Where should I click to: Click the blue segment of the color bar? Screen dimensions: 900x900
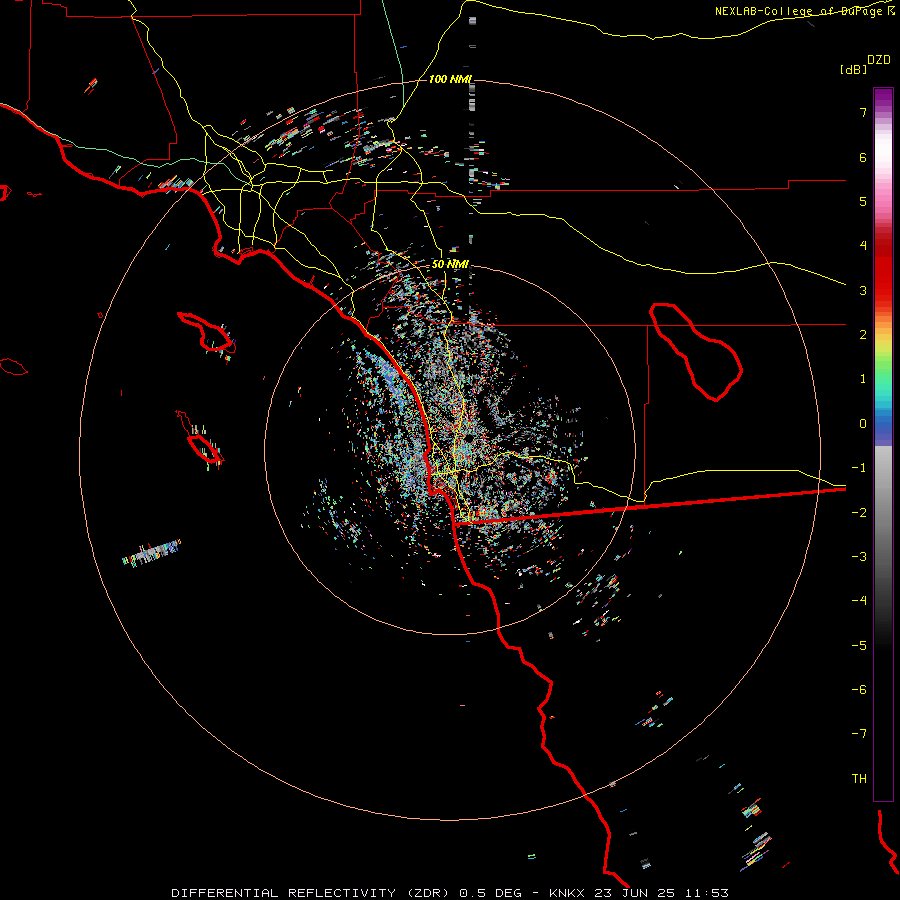[x=883, y=428]
